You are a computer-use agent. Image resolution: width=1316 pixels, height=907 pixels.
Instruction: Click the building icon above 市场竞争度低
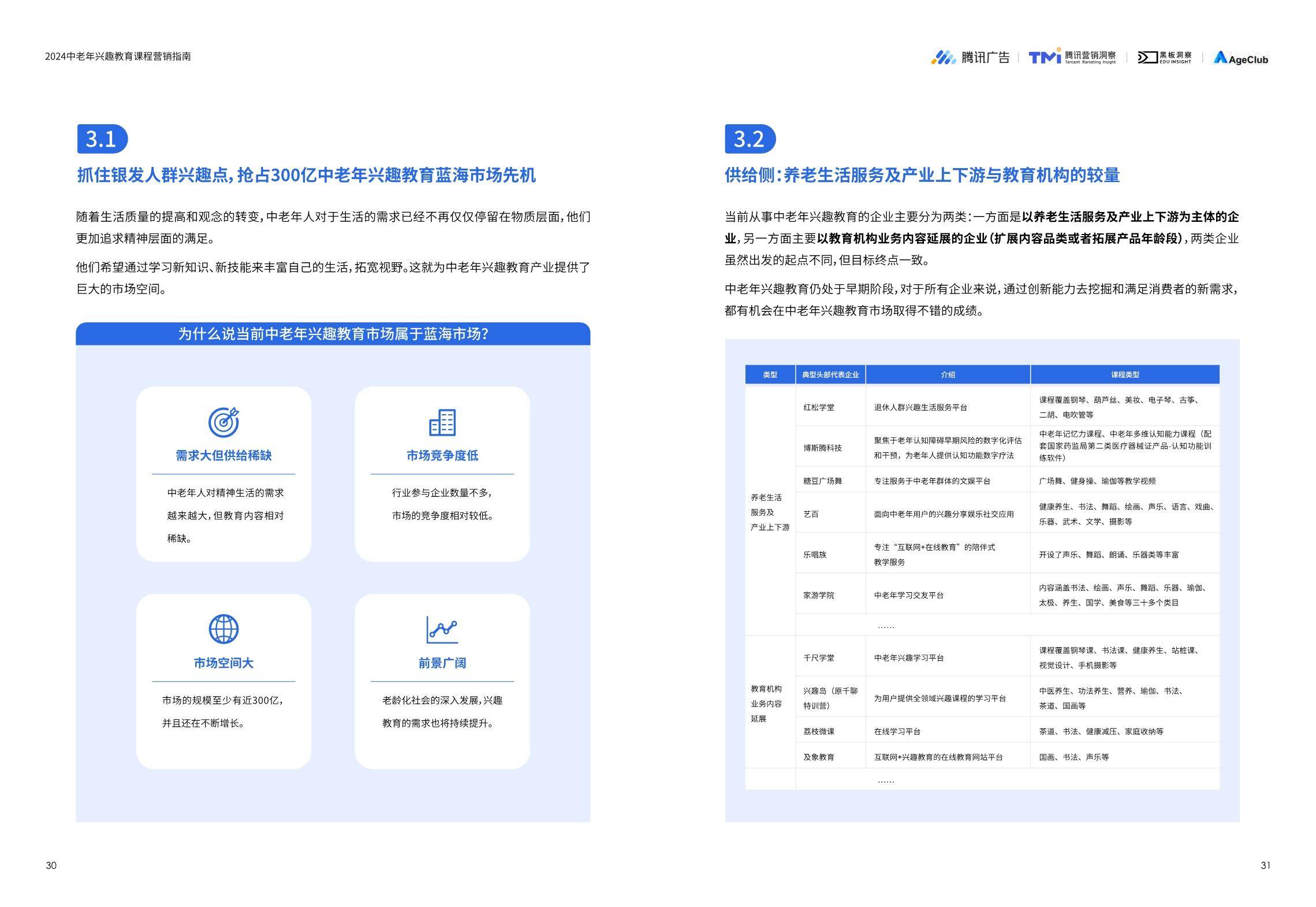(442, 422)
